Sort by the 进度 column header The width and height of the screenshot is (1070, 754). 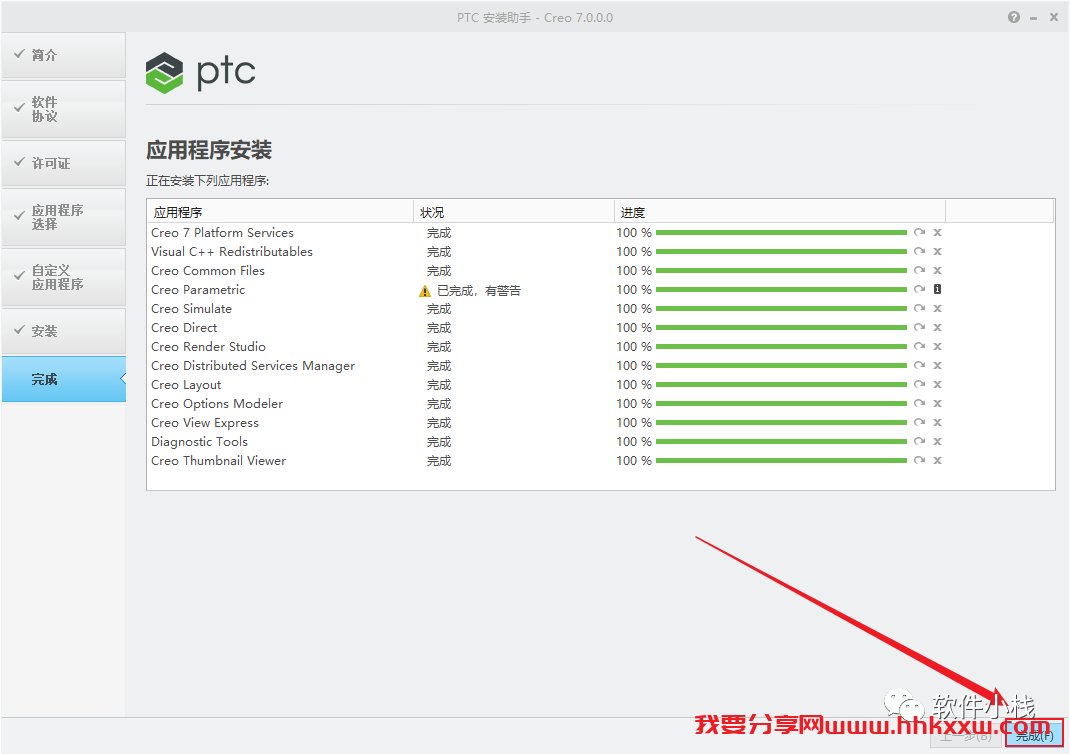point(780,212)
